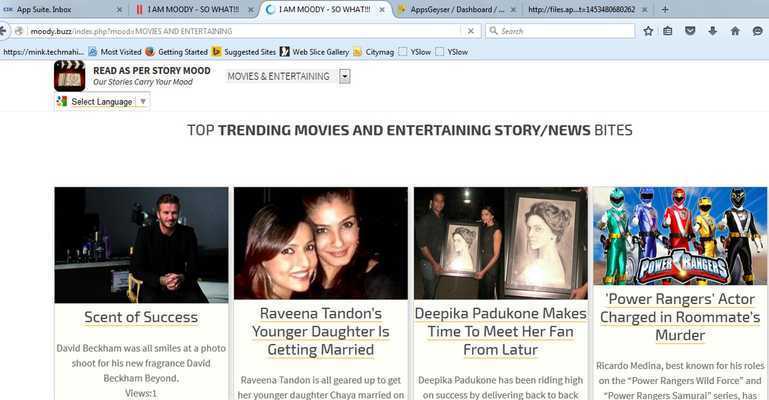The image size is (769, 400).
Task: Click the bookmark star icon in toolbar
Action: [648, 31]
